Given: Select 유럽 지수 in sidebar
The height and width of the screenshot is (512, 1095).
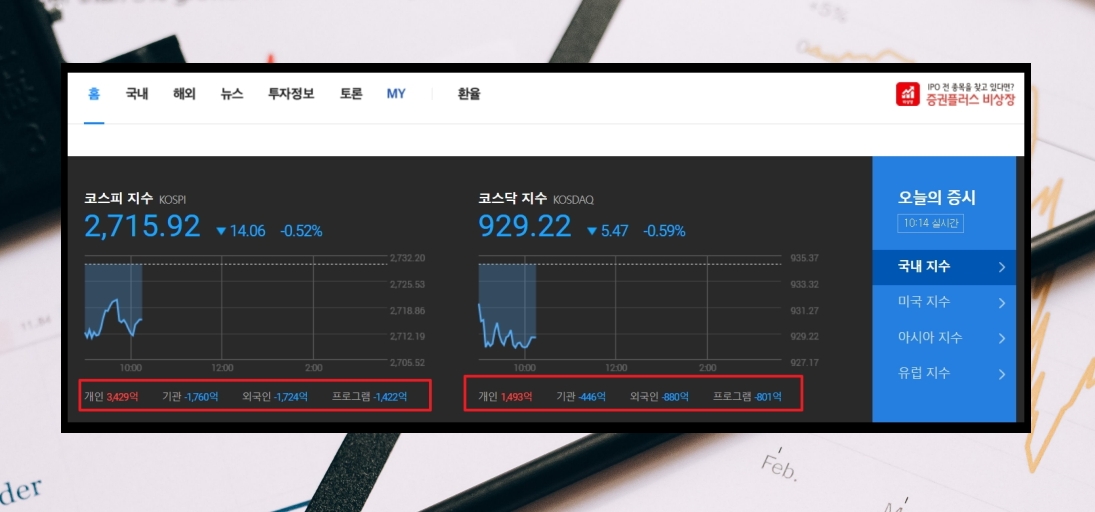Looking at the screenshot, I should tap(943, 374).
